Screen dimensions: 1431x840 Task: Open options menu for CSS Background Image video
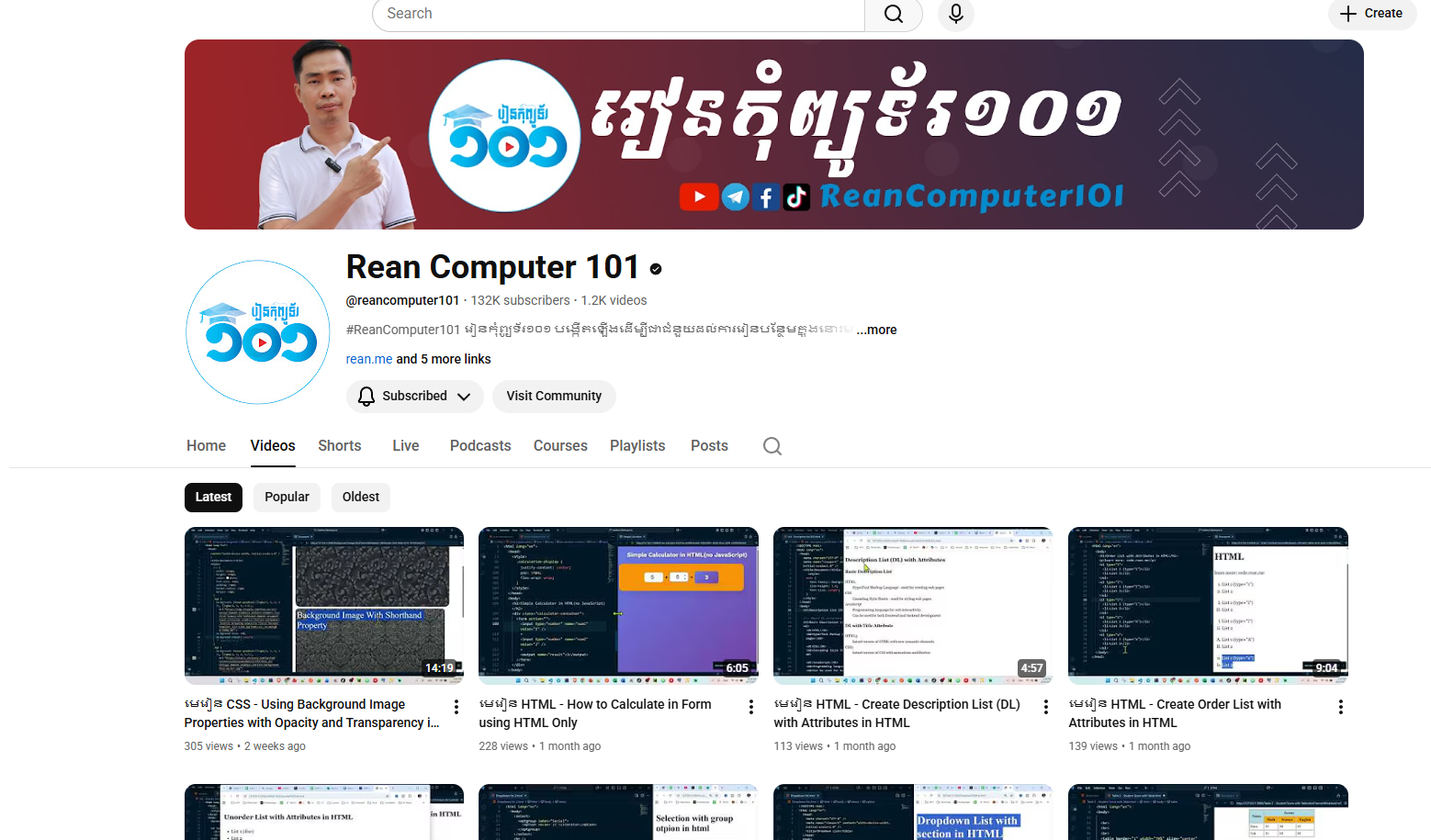tap(456, 707)
